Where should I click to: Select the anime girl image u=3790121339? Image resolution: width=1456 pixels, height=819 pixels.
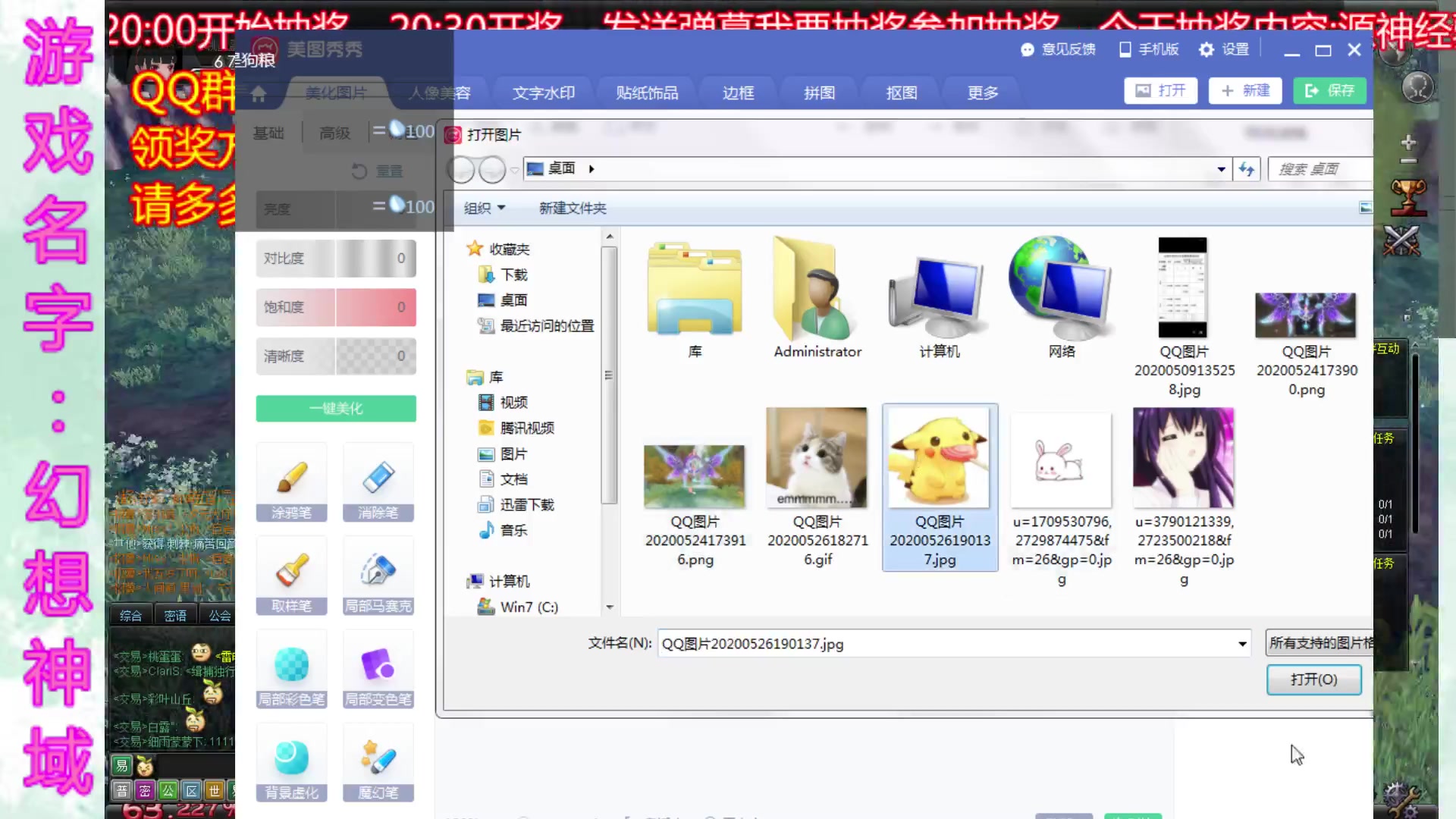[x=1184, y=497]
